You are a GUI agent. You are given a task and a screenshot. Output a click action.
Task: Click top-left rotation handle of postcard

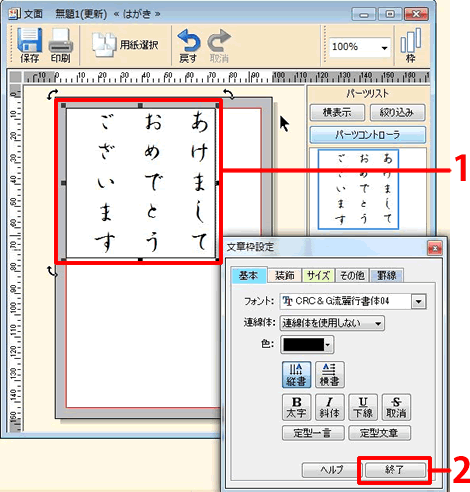[x=52, y=94]
